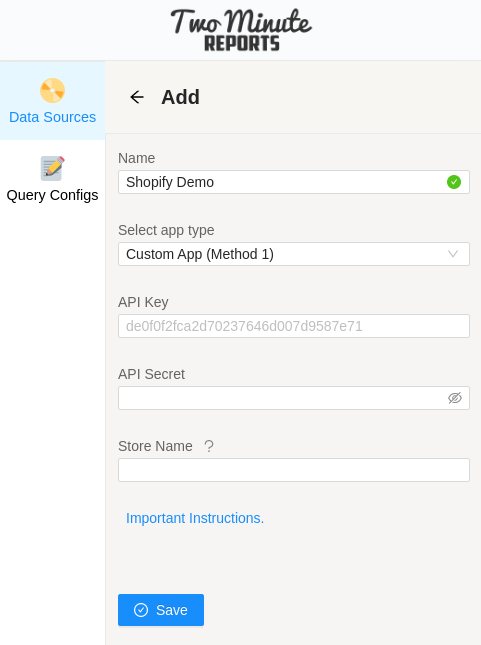Click the check circle icon on Save
Screen dimensions: 481x645
pos(141,610)
